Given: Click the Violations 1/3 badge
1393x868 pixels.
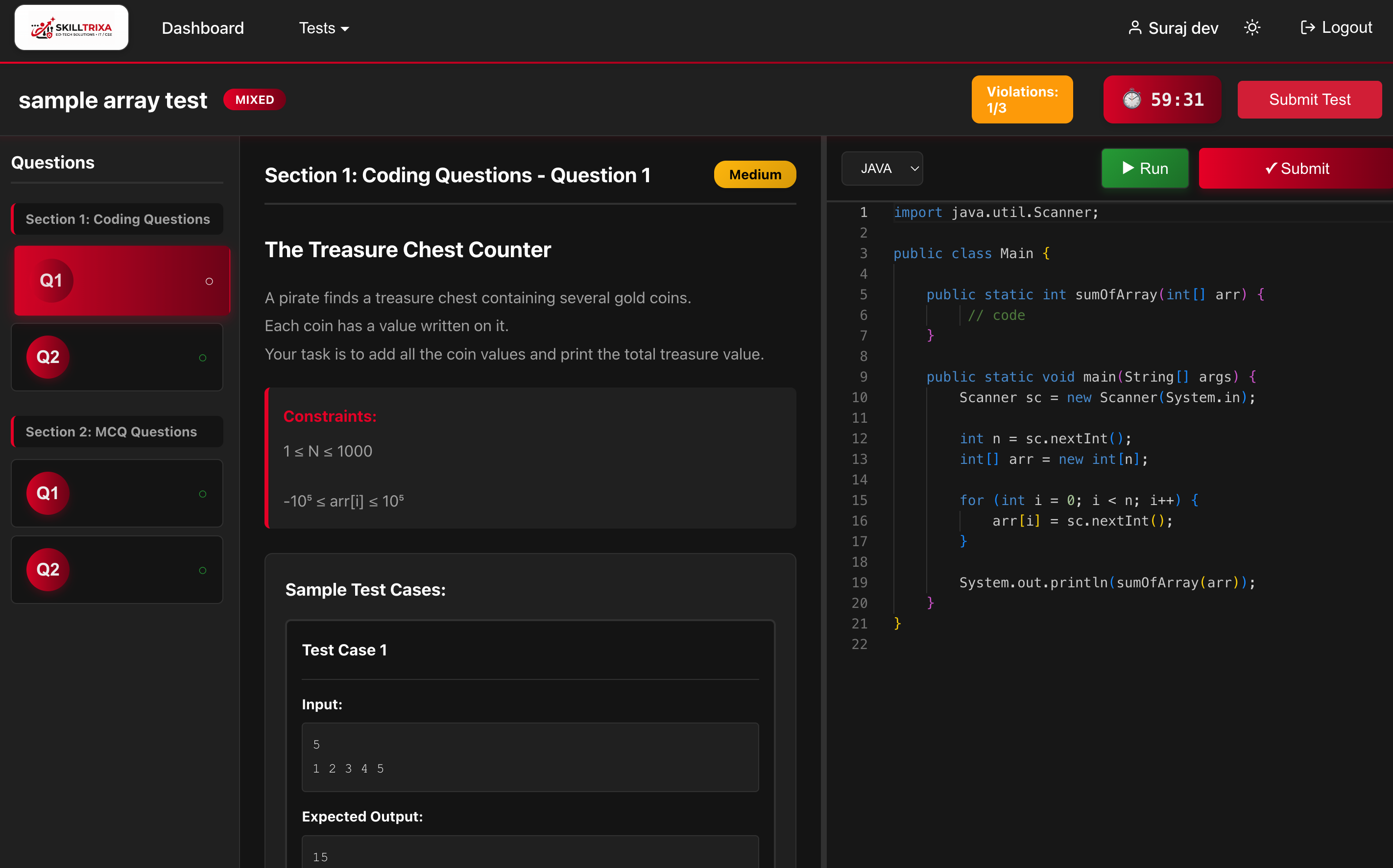Looking at the screenshot, I should (x=1022, y=99).
